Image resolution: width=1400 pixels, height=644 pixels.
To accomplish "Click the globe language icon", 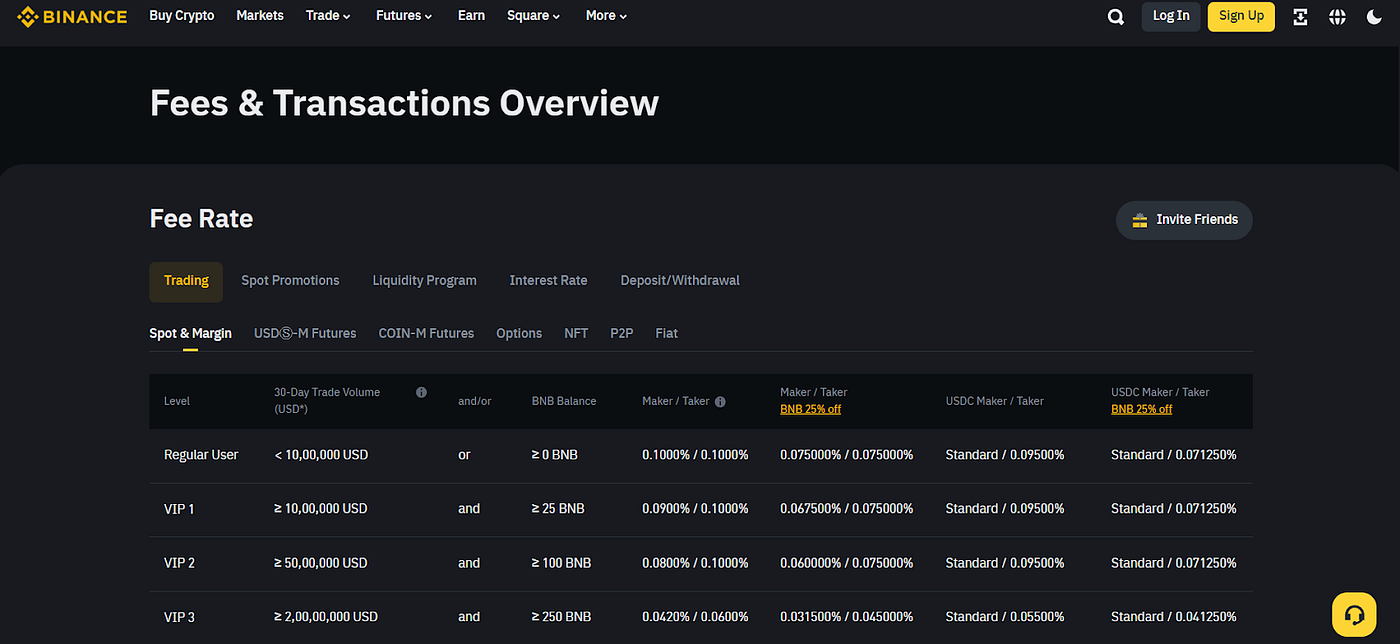I will tap(1337, 16).
